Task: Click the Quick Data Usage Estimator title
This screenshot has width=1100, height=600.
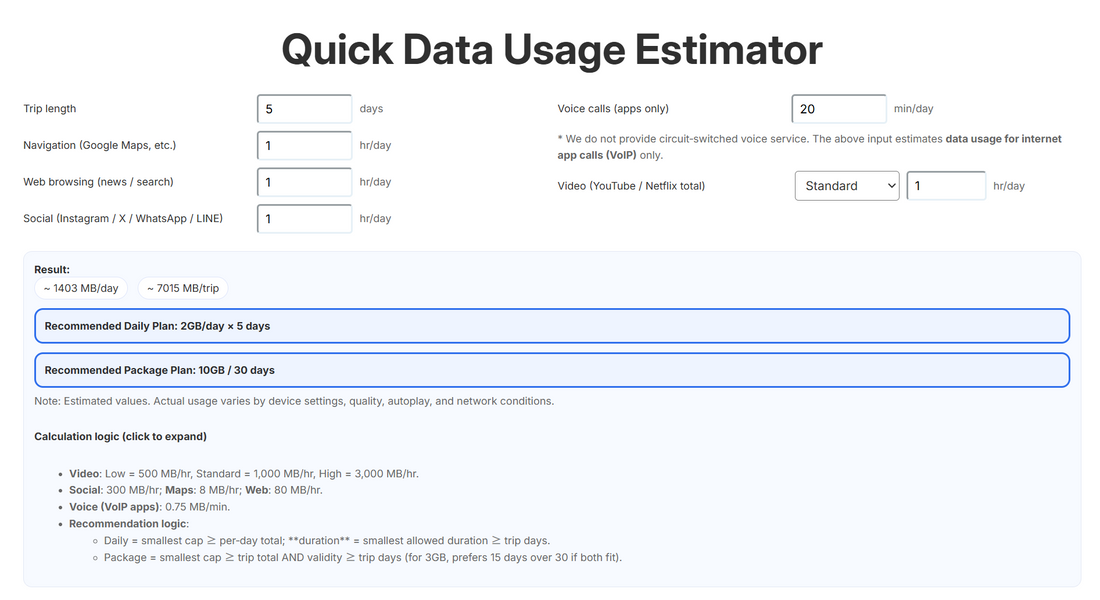Action: coord(551,49)
